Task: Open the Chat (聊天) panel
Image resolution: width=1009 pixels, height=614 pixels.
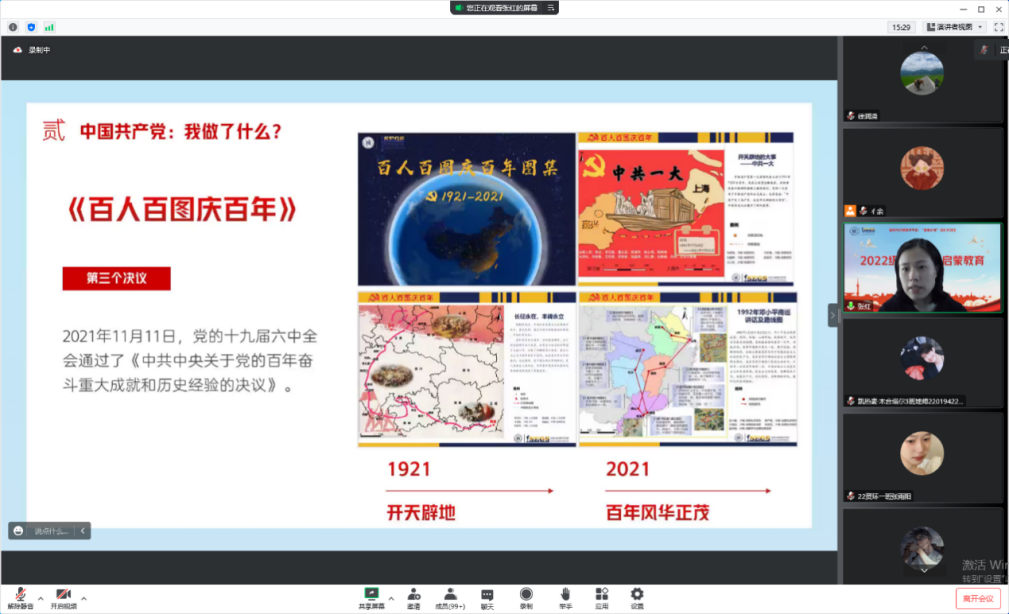Action: [x=487, y=596]
